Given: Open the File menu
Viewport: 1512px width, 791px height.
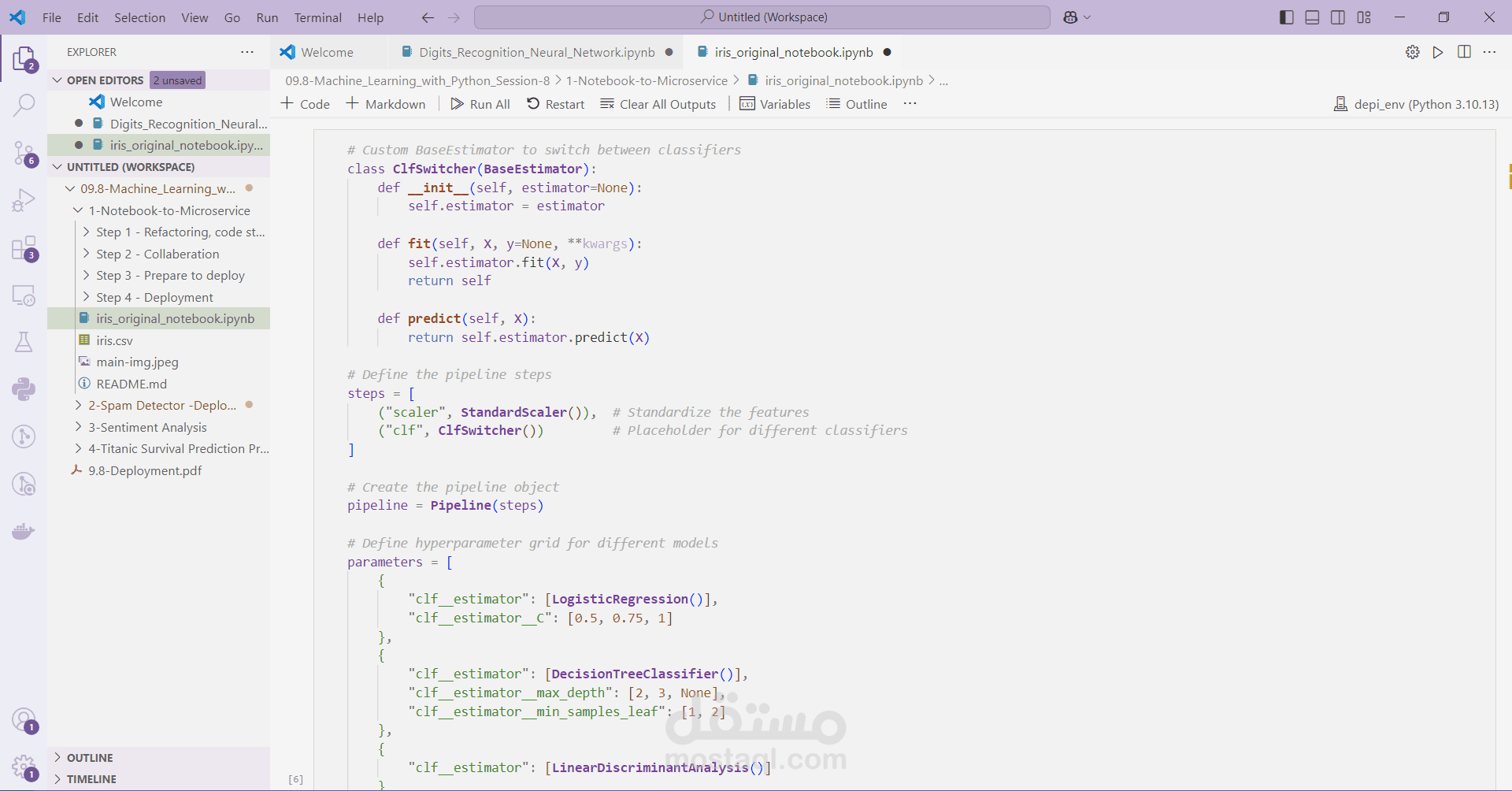Looking at the screenshot, I should (x=52, y=17).
